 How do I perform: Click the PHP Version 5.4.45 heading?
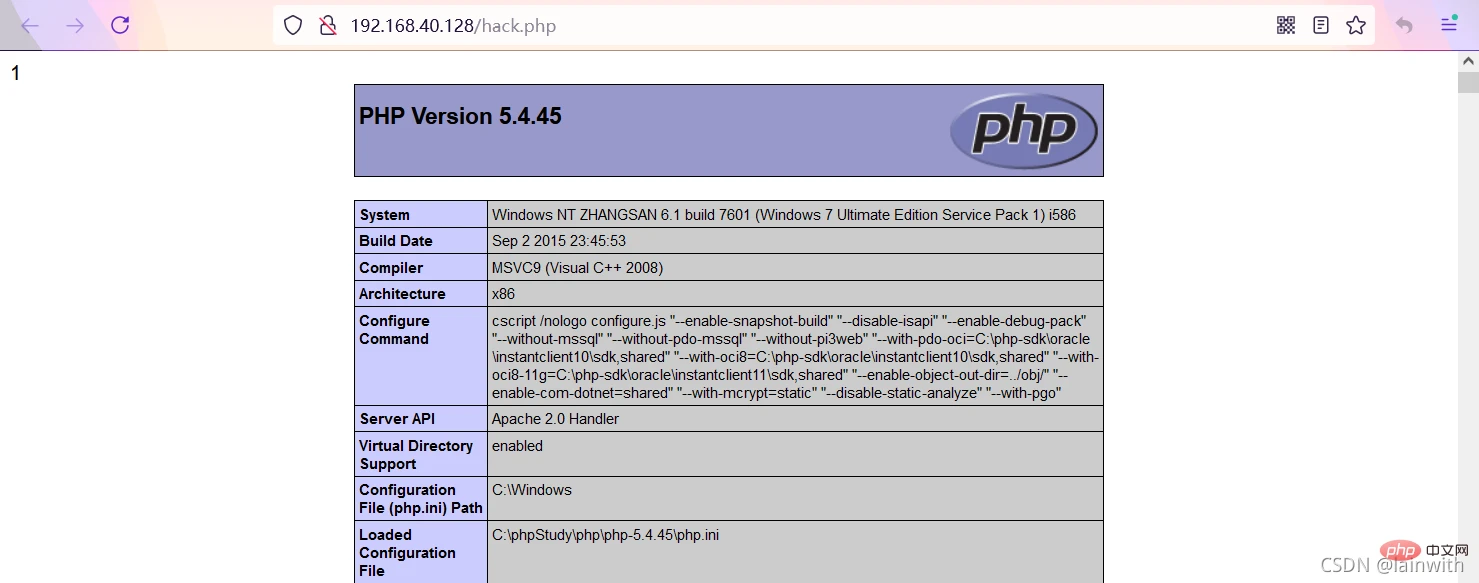click(460, 116)
